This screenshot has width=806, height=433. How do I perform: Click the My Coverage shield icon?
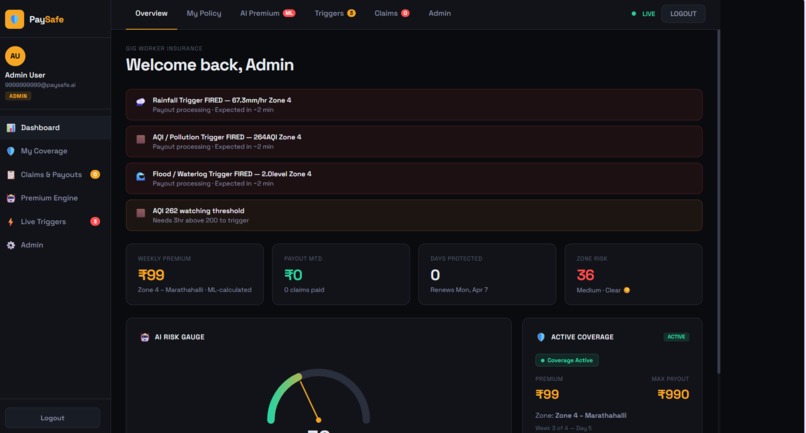[11, 151]
